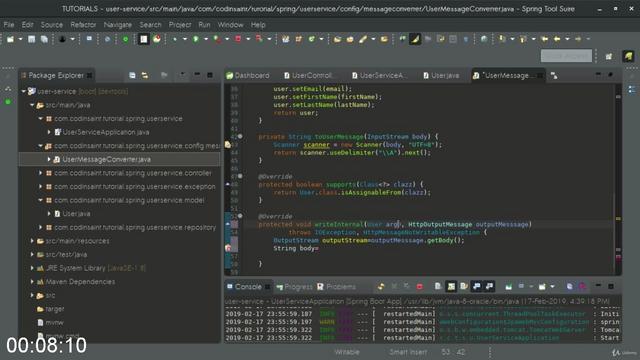Click the red Terminate button in Console

pos(420,287)
